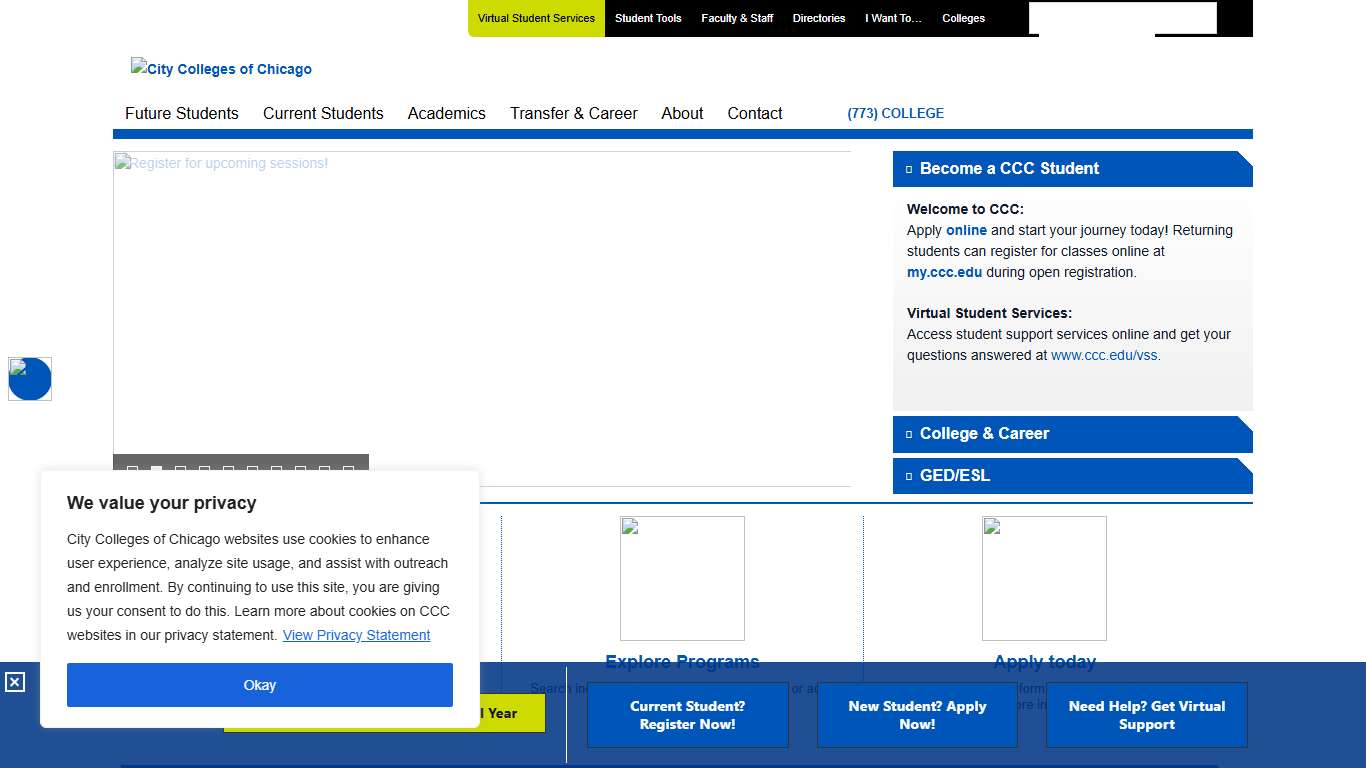Image resolution: width=1366 pixels, height=768 pixels.
Task: Click the image icon above Explore Programs
Action: pos(682,578)
